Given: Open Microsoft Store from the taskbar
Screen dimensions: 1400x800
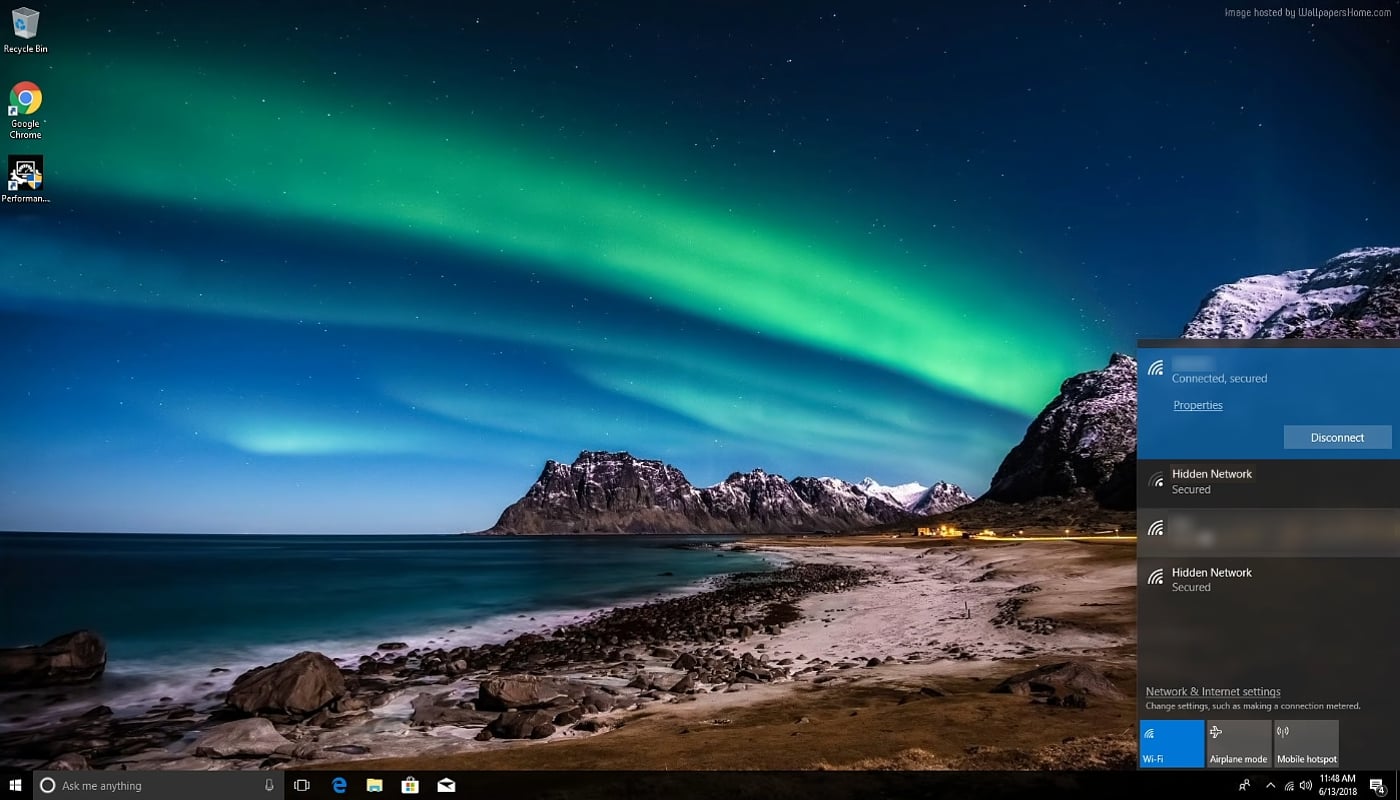Looking at the screenshot, I should tap(410, 785).
